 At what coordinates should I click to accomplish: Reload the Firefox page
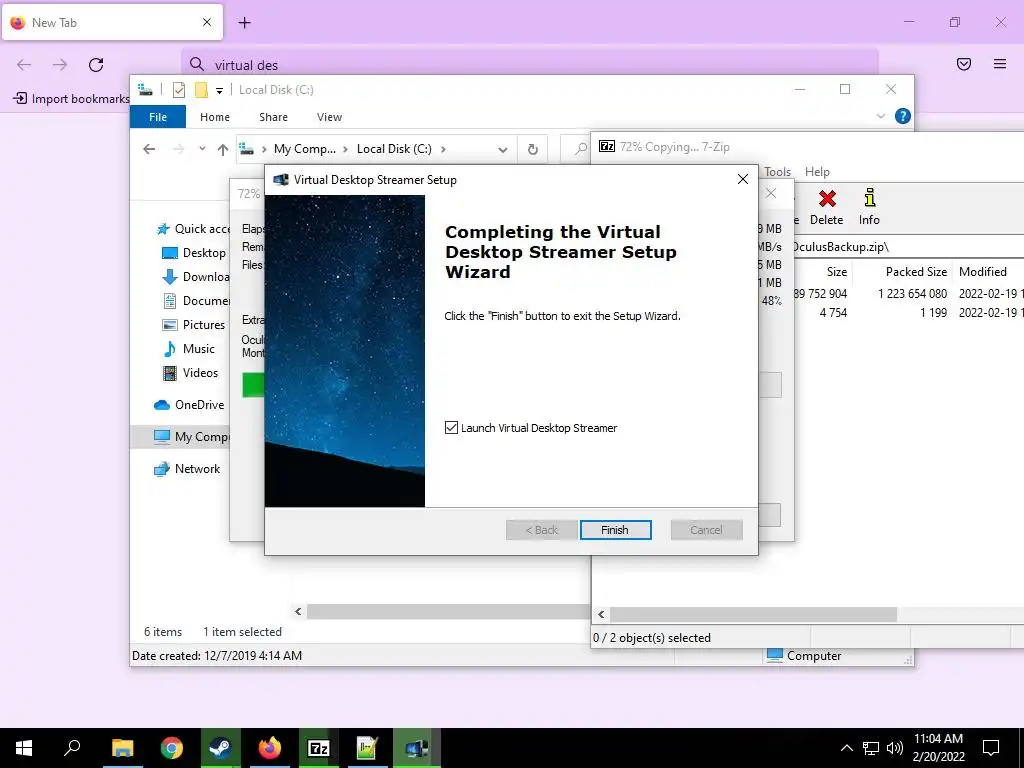(x=96, y=65)
